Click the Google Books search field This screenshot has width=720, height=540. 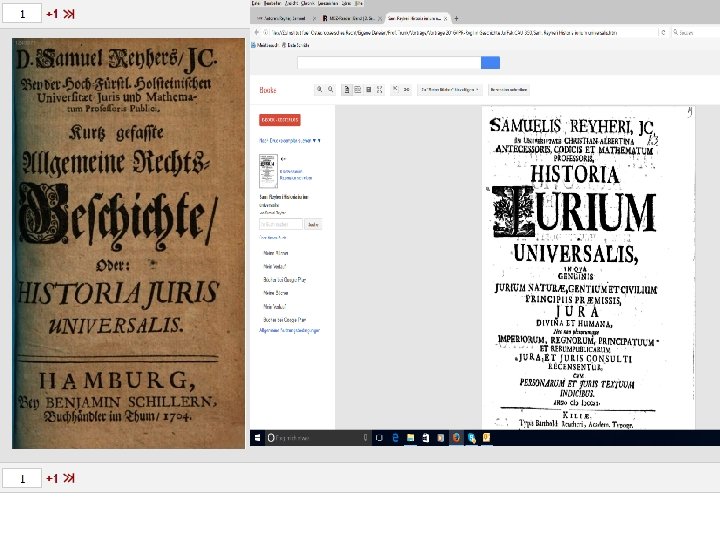389,62
